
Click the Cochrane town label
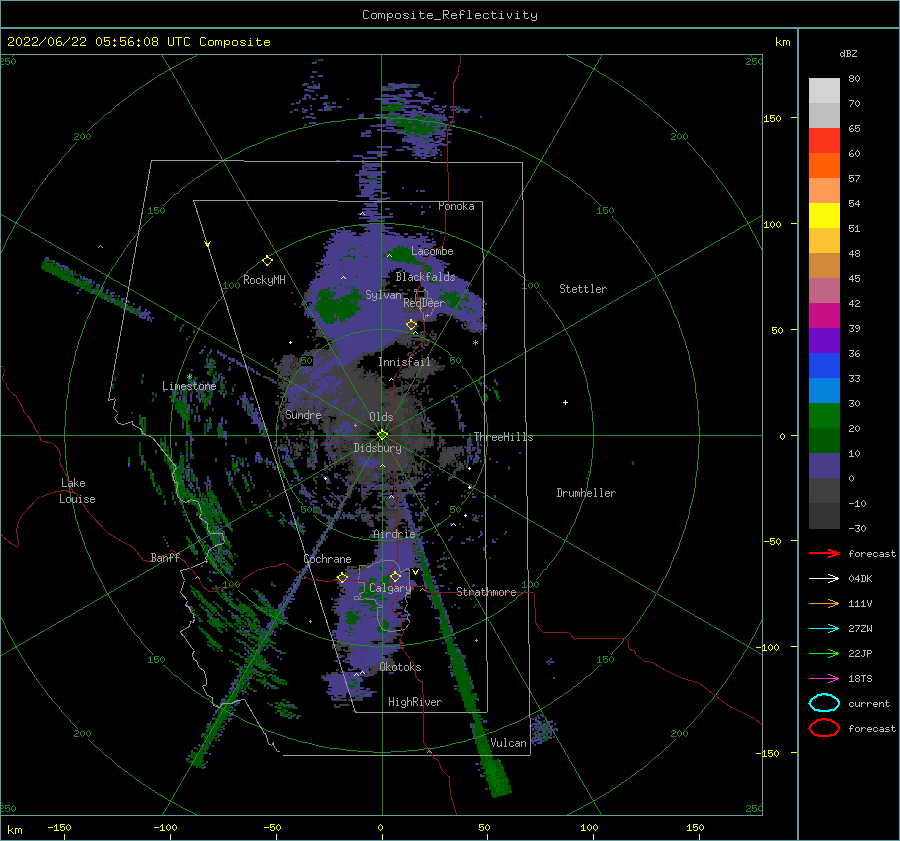point(327,559)
